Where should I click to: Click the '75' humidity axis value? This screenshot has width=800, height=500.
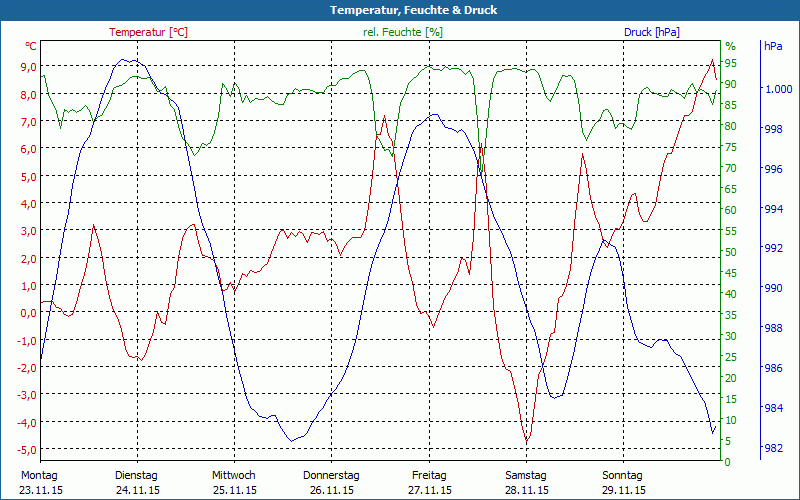coord(731,147)
